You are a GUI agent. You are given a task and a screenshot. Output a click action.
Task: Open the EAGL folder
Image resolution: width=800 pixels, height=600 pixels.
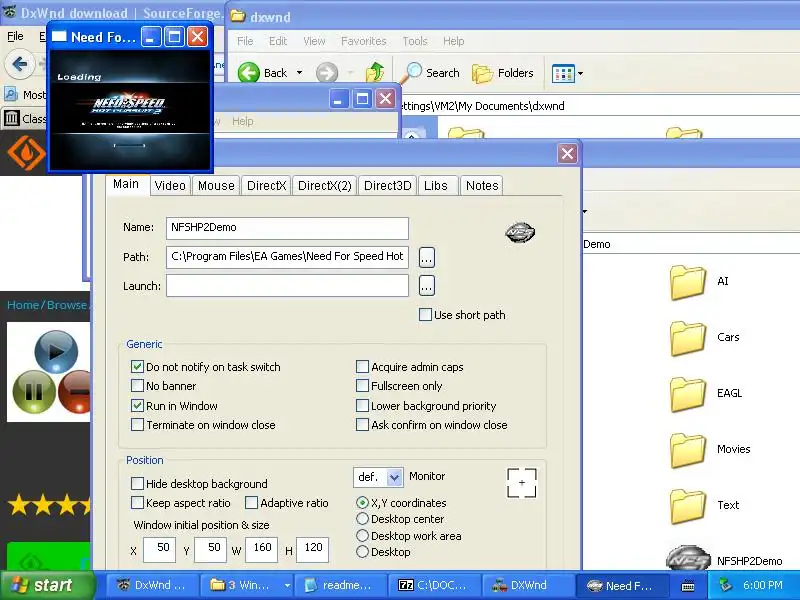pyautogui.click(x=688, y=394)
